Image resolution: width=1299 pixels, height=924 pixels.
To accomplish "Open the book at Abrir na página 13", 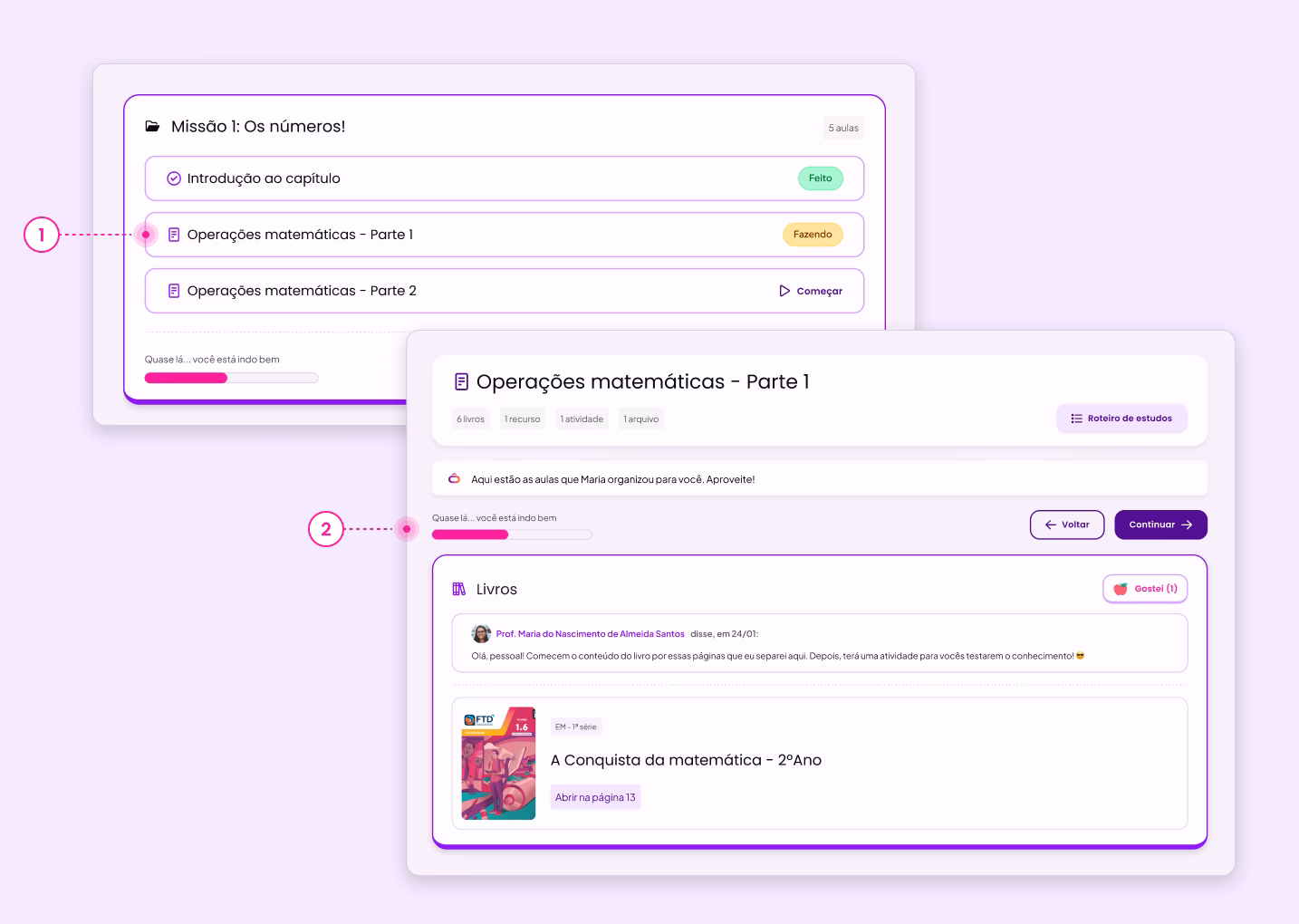I will point(595,797).
